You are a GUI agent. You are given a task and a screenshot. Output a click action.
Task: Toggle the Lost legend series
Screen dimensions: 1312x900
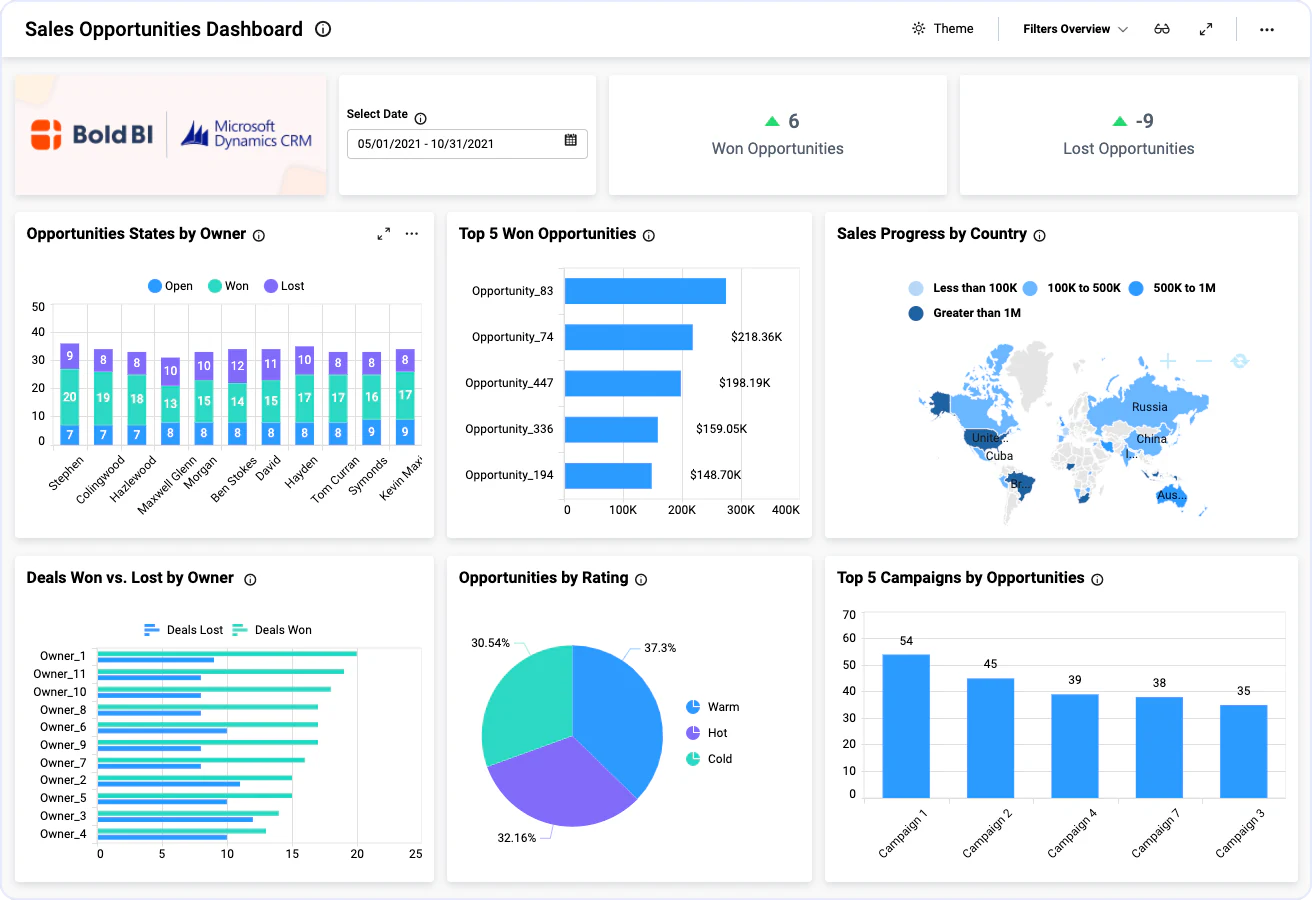284,286
